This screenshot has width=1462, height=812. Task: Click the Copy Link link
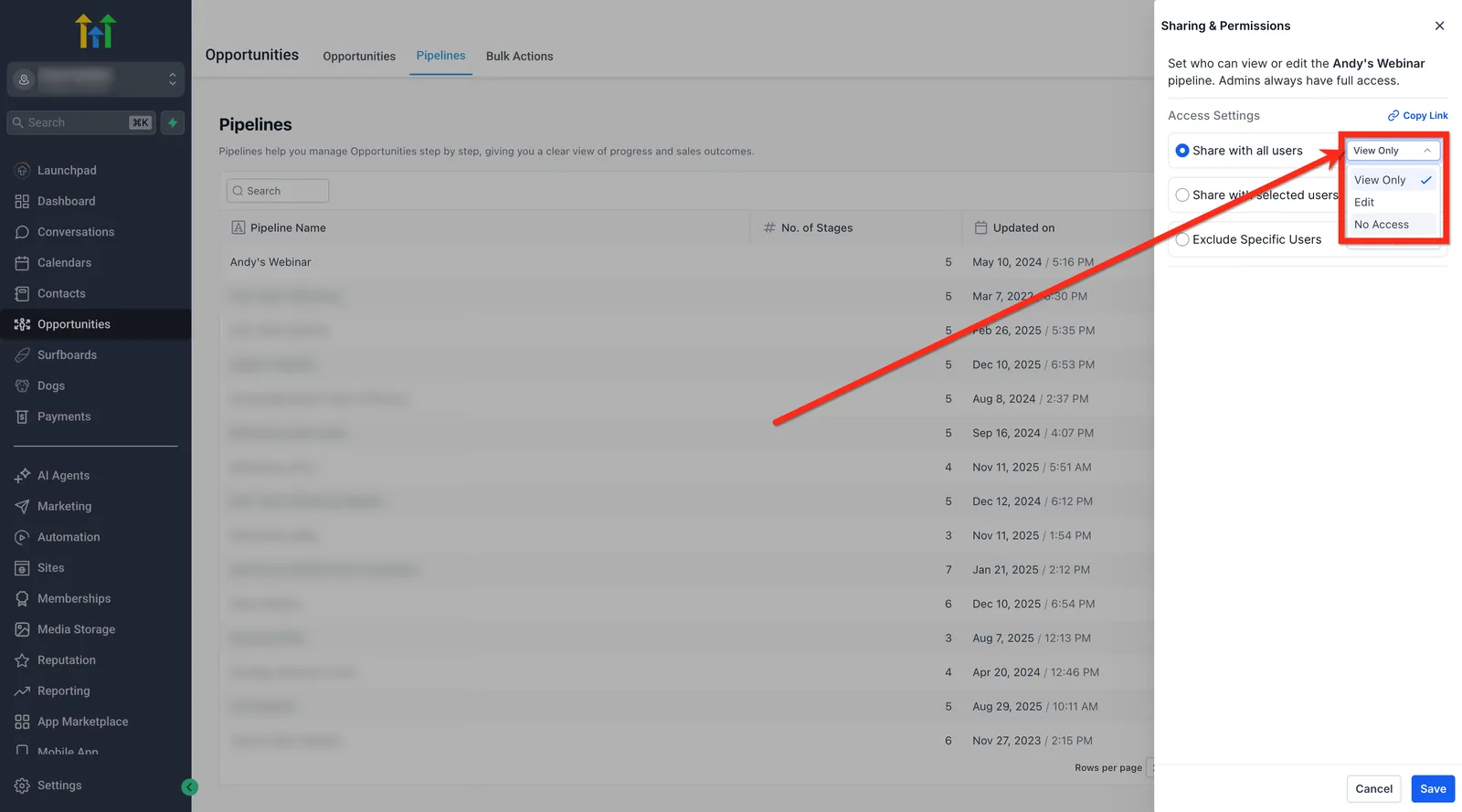[1418, 116]
